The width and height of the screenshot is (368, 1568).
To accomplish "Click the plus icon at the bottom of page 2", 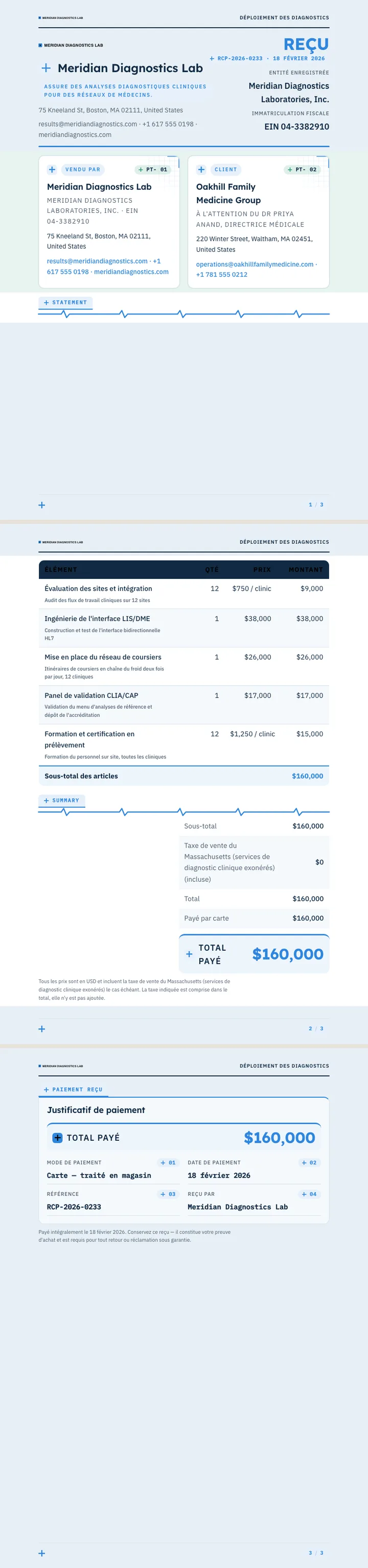I will [x=42, y=1029].
